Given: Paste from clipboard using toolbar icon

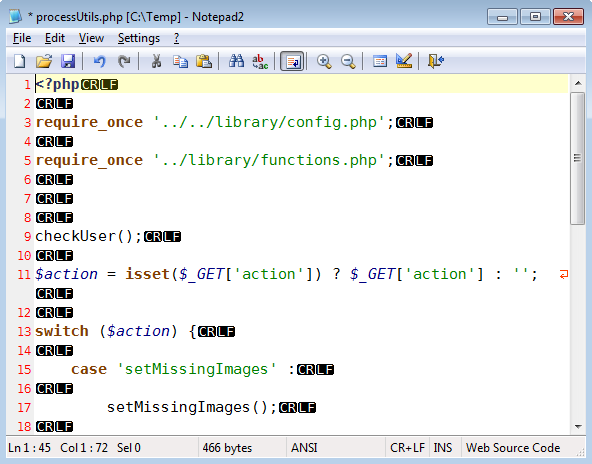Looking at the screenshot, I should [204, 61].
